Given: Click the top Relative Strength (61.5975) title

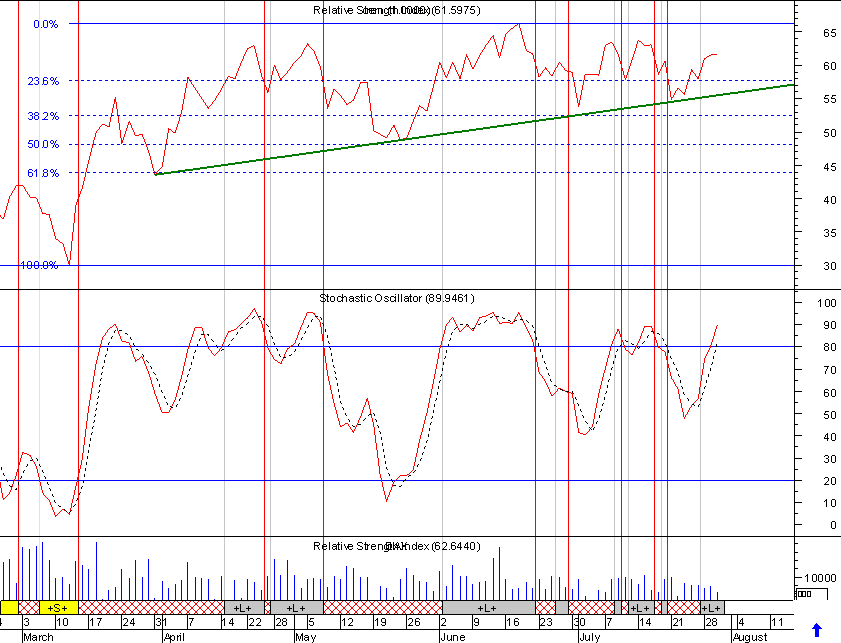Looking at the screenshot, I should [x=397, y=10].
